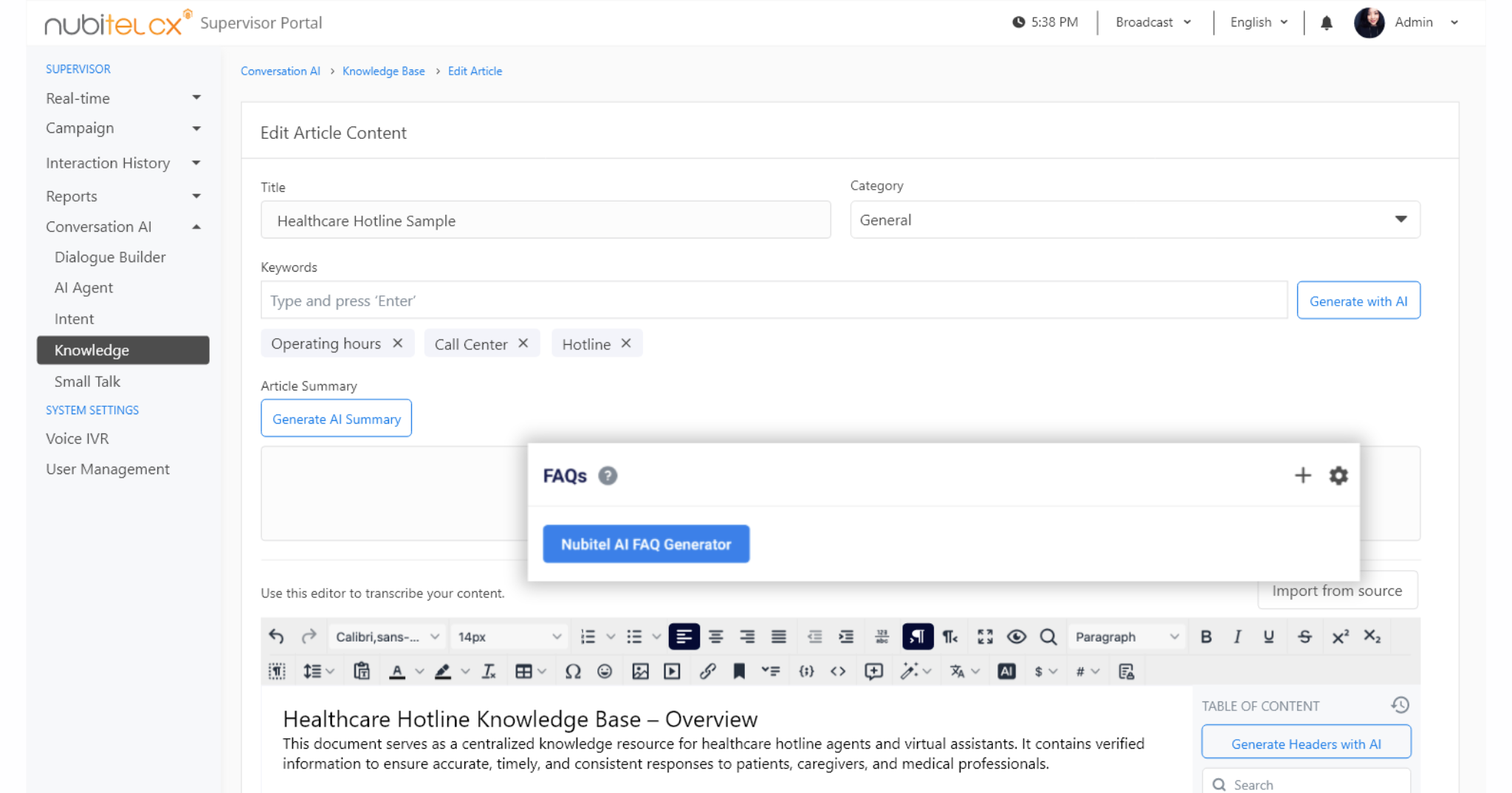The height and width of the screenshot is (793, 1512).
Task: Toggle superscript formatting
Action: [1341, 636]
